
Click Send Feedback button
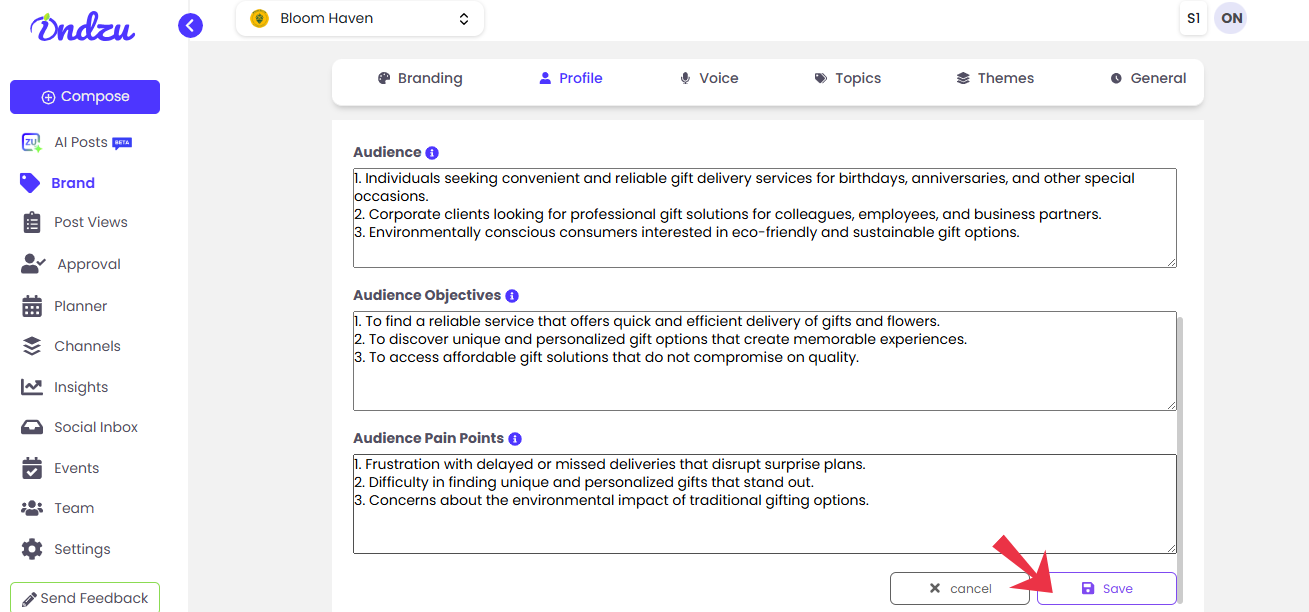85,598
